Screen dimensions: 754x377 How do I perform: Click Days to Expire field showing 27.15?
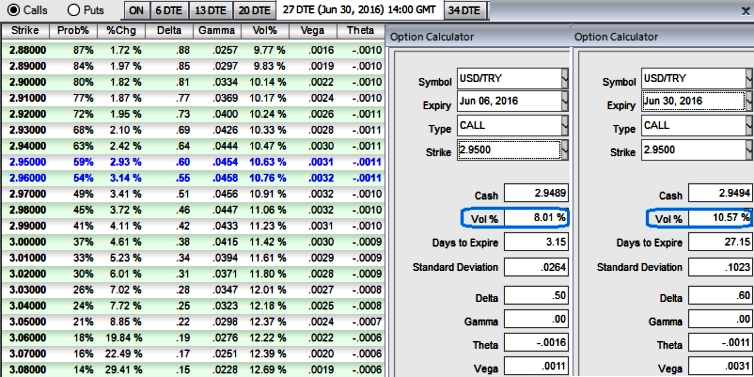[x=720, y=241]
